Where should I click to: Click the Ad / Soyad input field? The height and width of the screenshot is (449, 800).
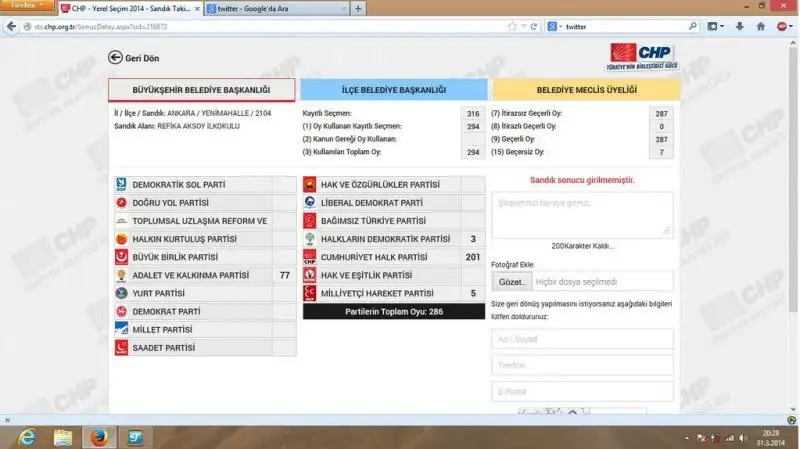pos(582,339)
